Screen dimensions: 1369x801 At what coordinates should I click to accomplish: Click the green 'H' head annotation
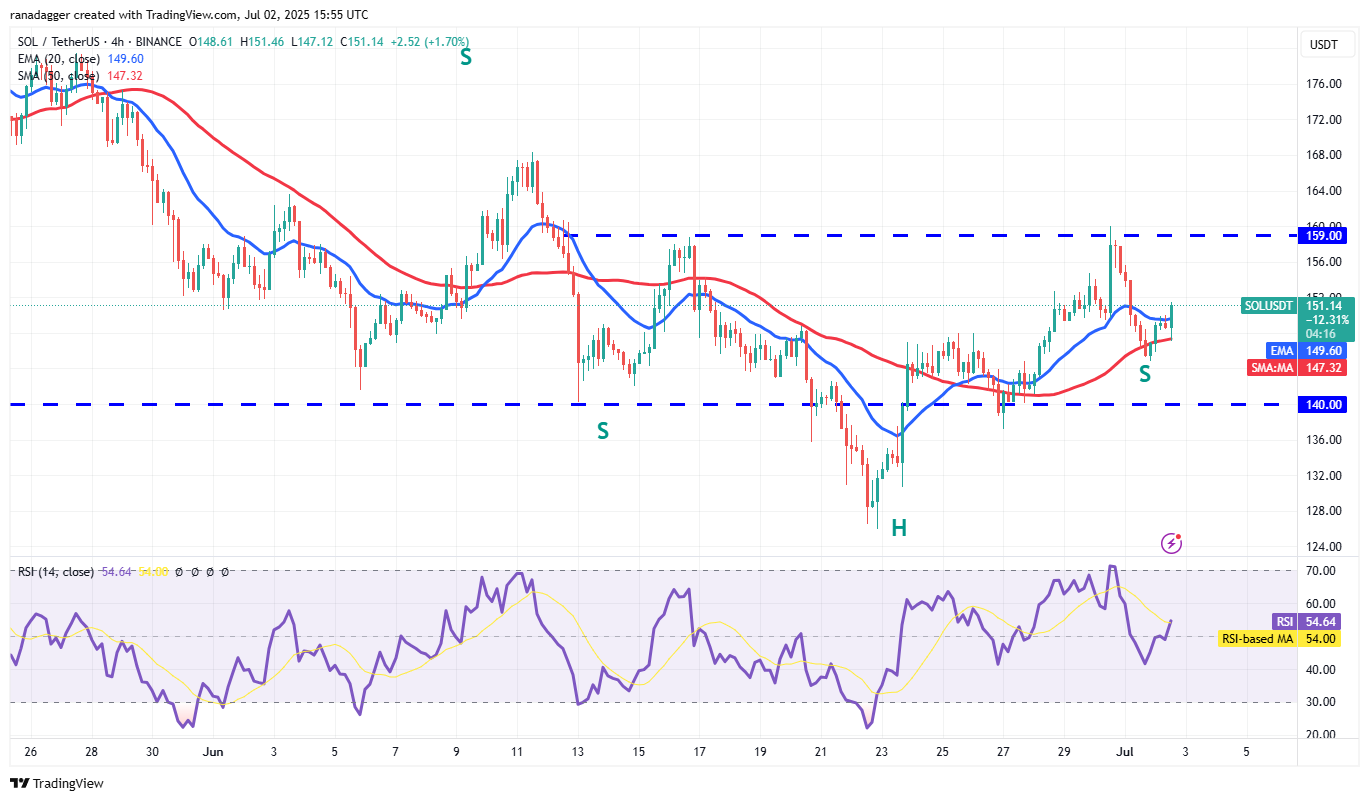[899, 528]
